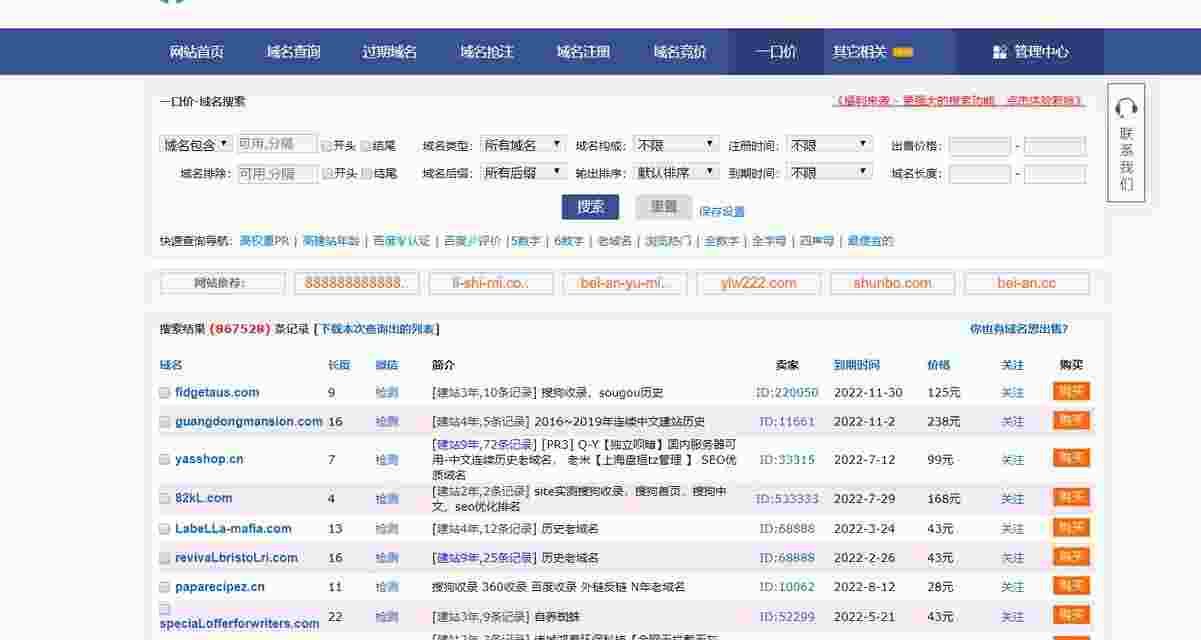Select checkbox for paparecipez.cn
The width and height of the screenshot is (1201, 640).
click(165, 587)
